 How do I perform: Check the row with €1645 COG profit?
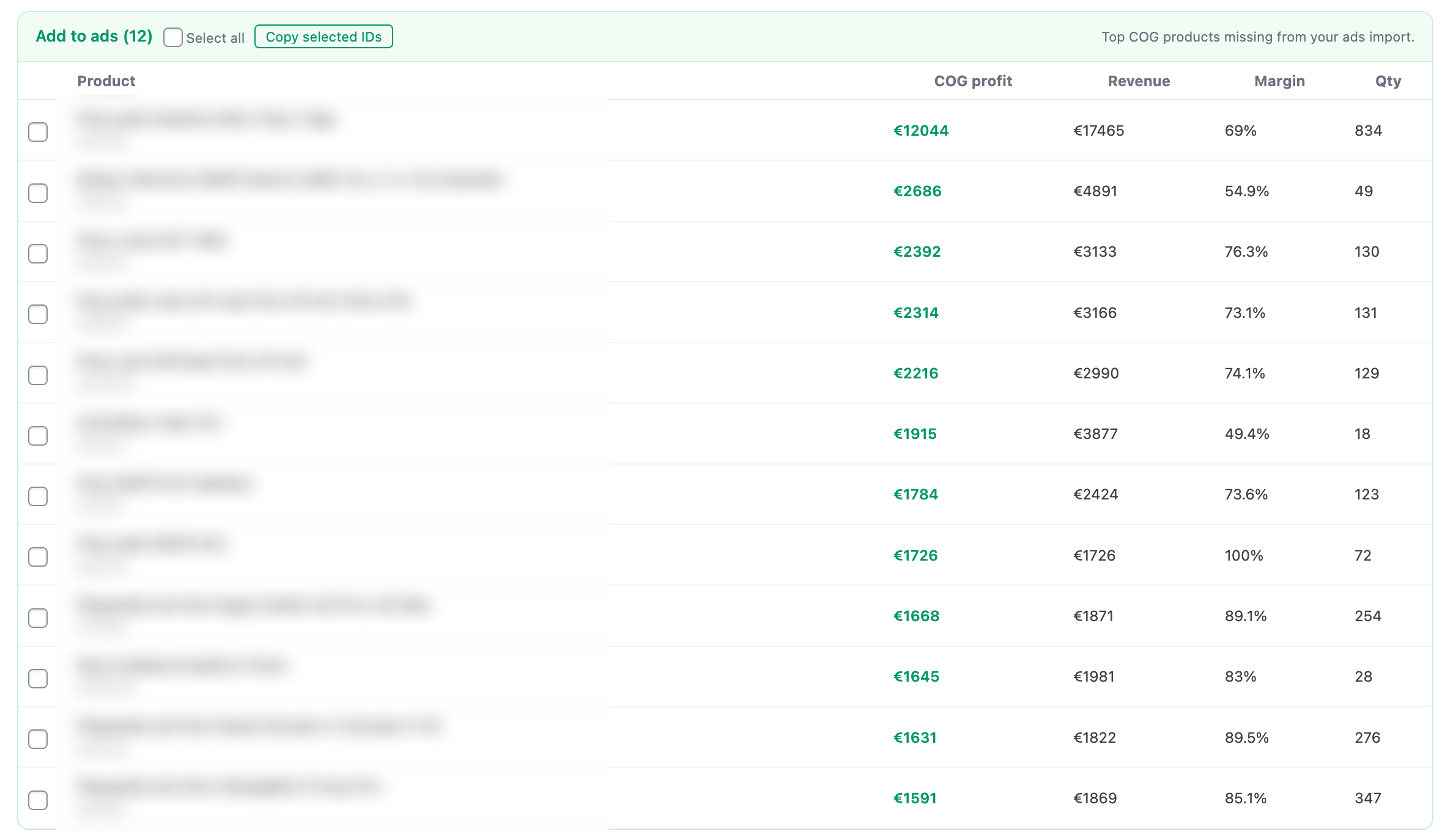[x=37, y=678]
